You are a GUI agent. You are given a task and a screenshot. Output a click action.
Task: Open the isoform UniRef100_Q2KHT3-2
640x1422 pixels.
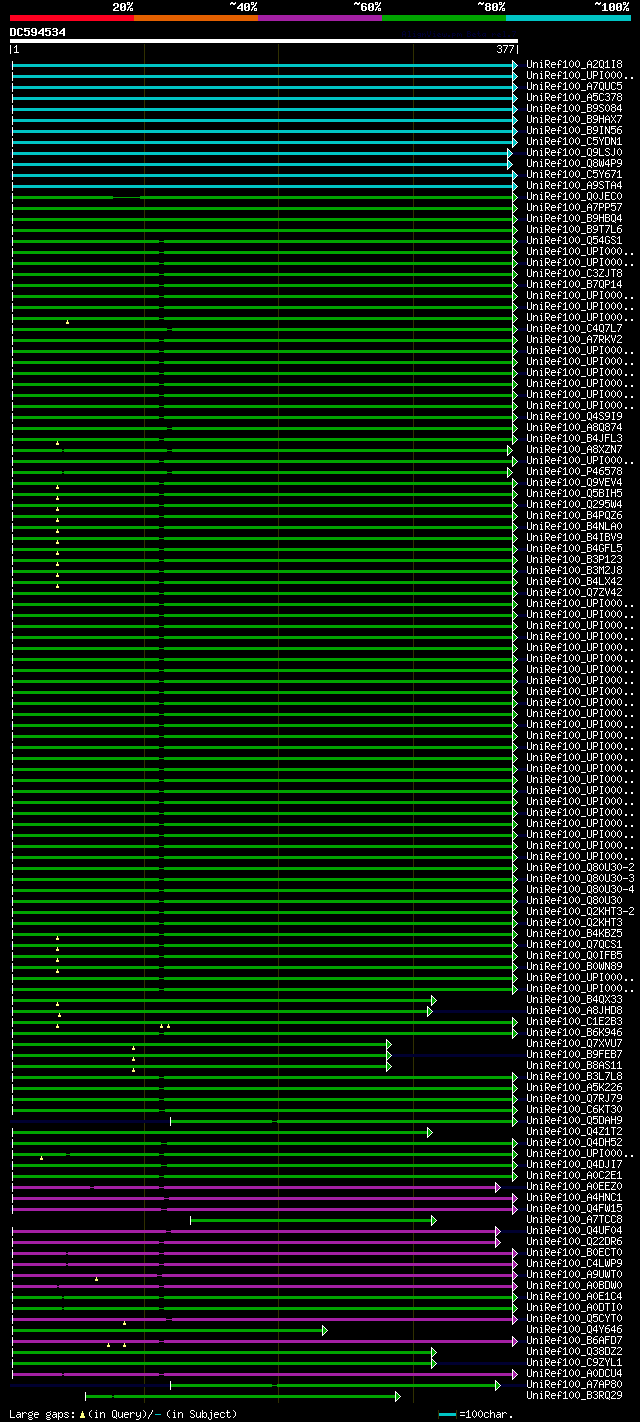point(580,911)
